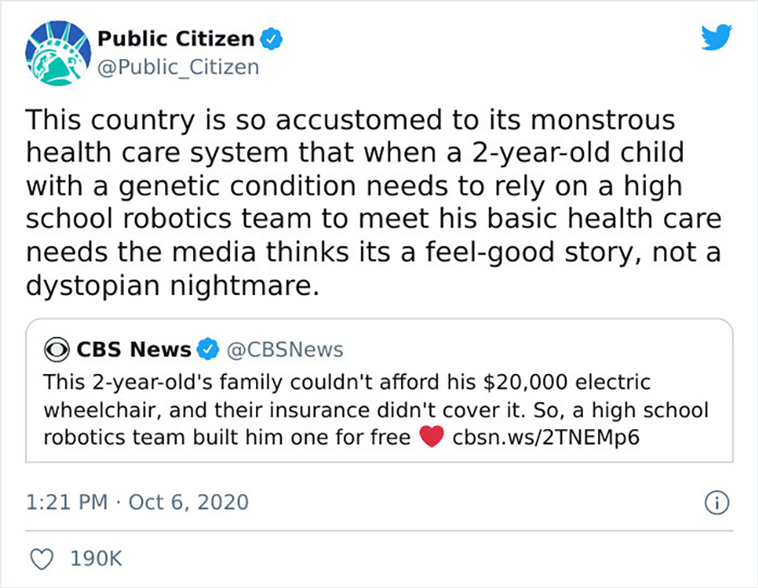Screen dimensions: 758x588
Task: Click the Twitter bird logo
Action: (x=716, y=37)
